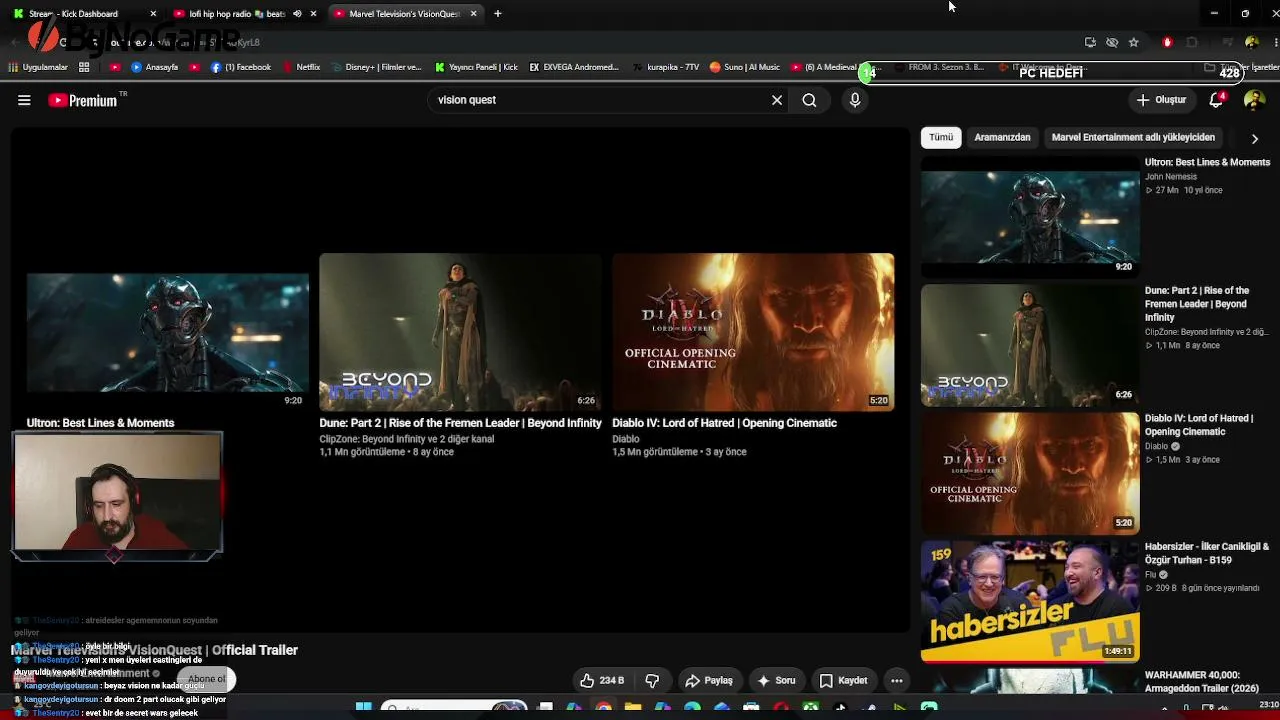Screen dimensions: 1280x720
Task: Close the Kick Dashboard browser tab
Action: (153, 14)
